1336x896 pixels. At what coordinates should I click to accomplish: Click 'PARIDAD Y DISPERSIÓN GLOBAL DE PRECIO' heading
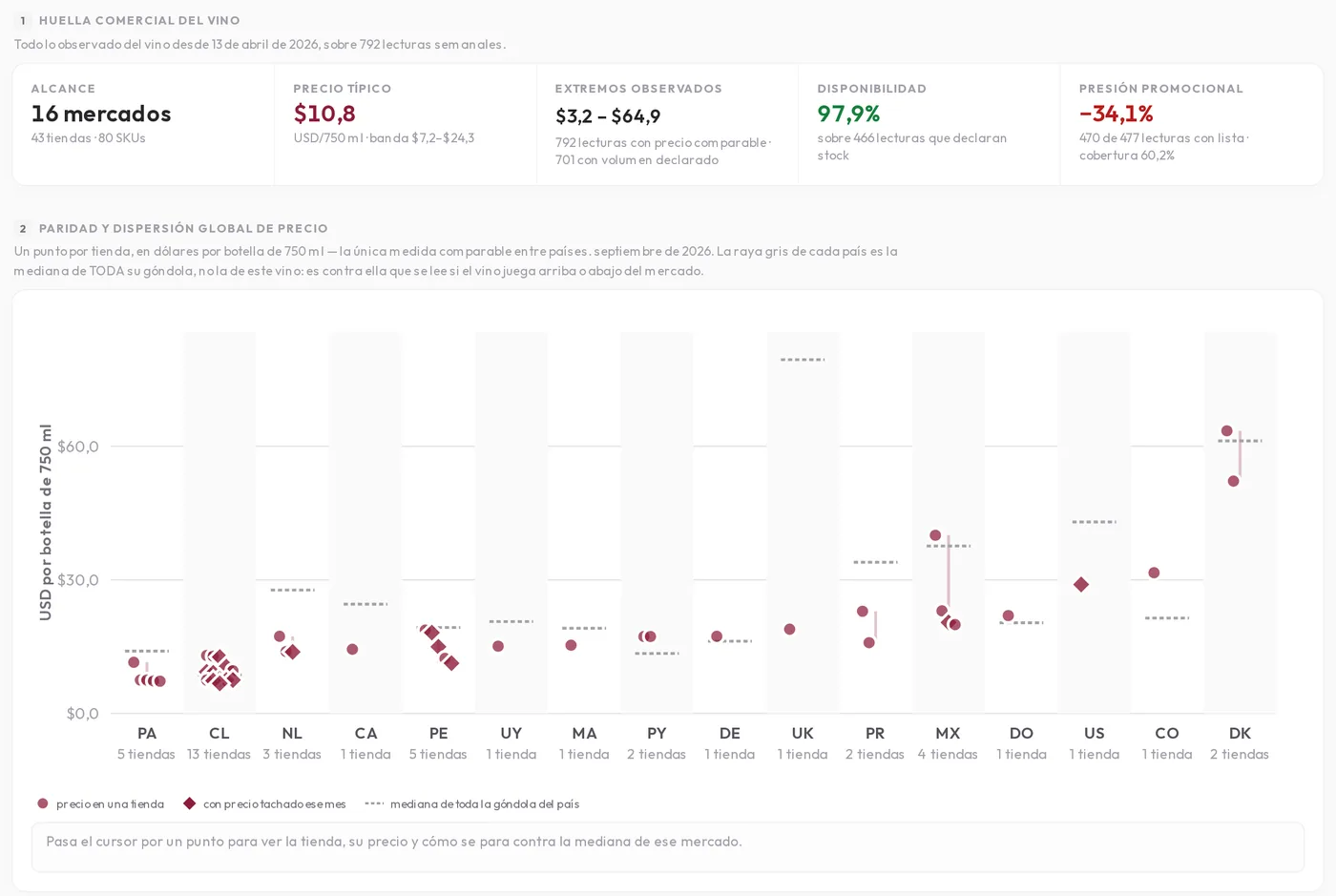click(183, 228)
